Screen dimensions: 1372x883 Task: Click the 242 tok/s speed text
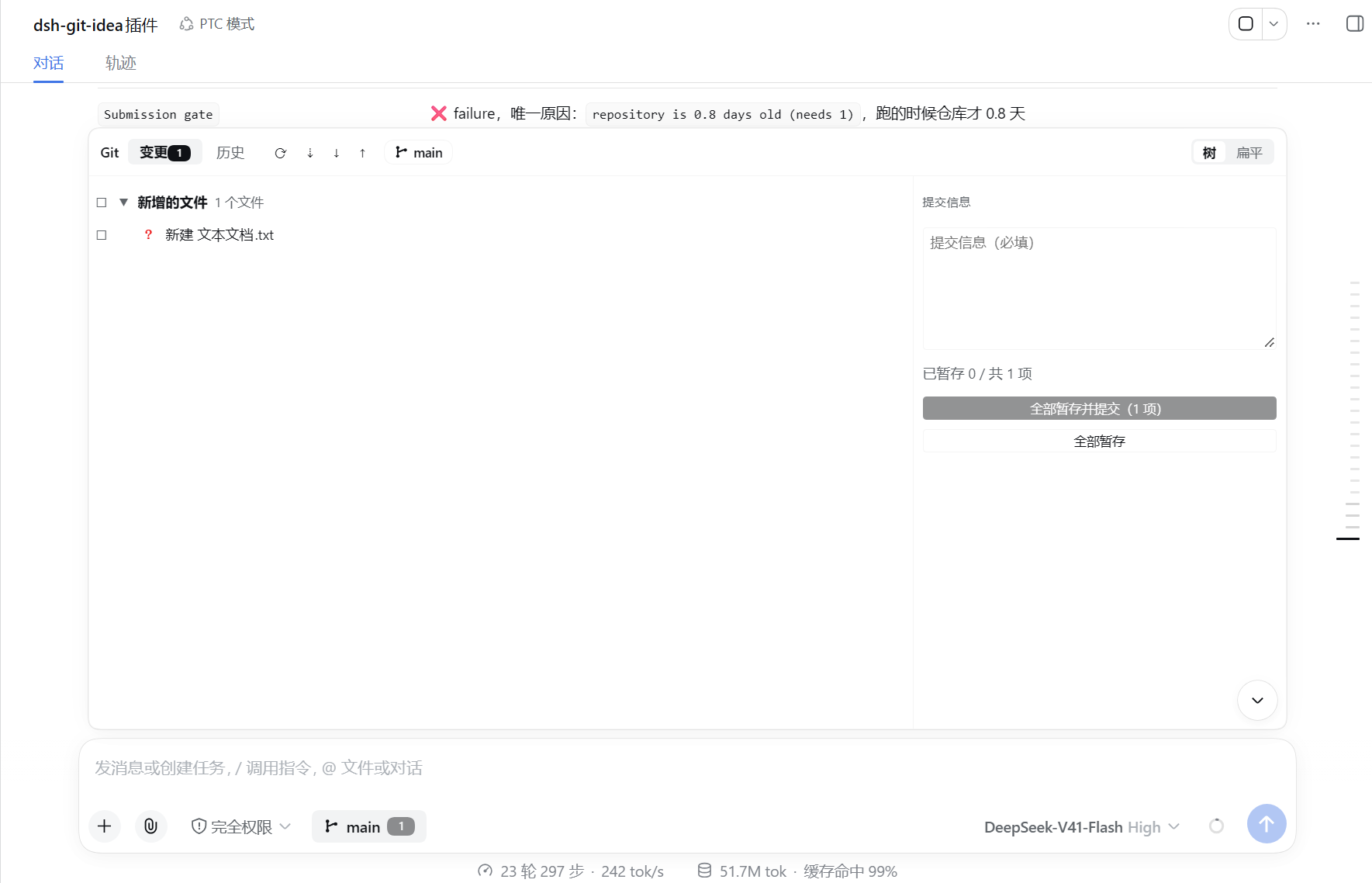pyautogui.click(x=632, y=871)
